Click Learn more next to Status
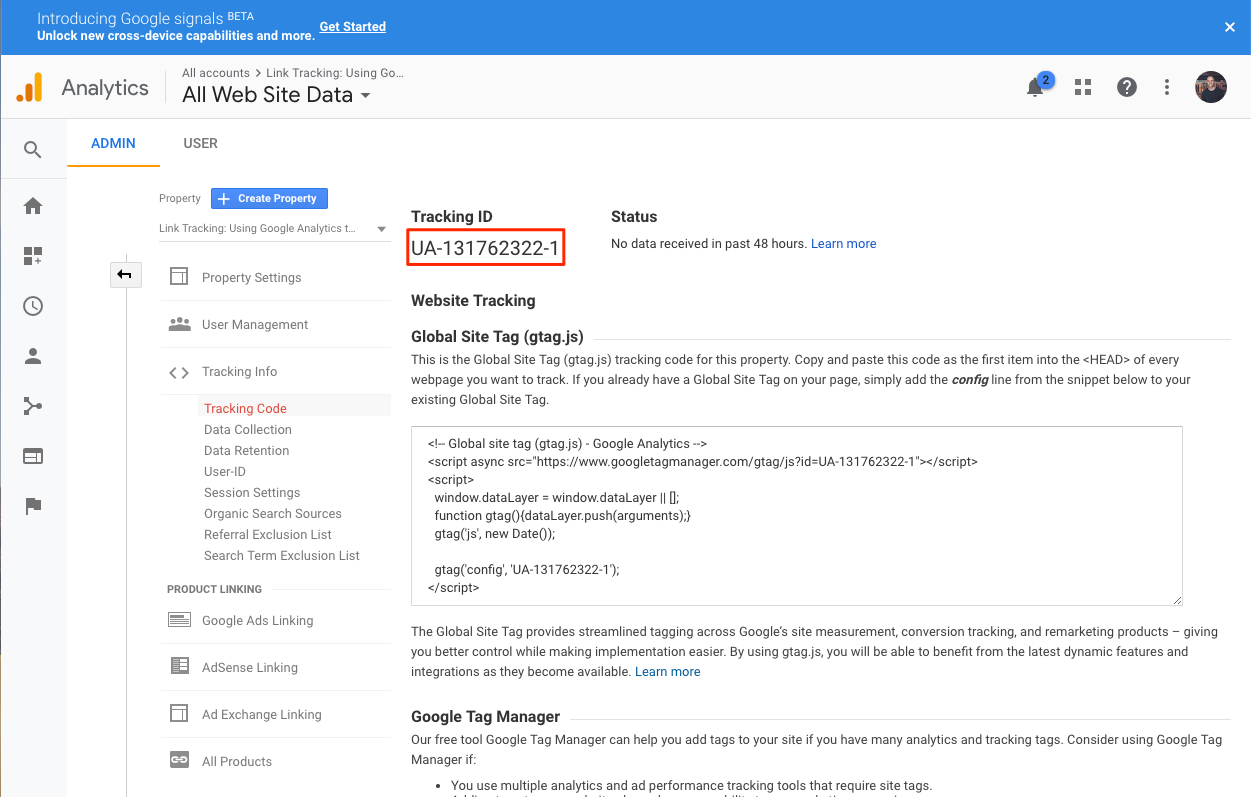The height and width of the screenshot is (797, 1251). click(x=843, y=243)
